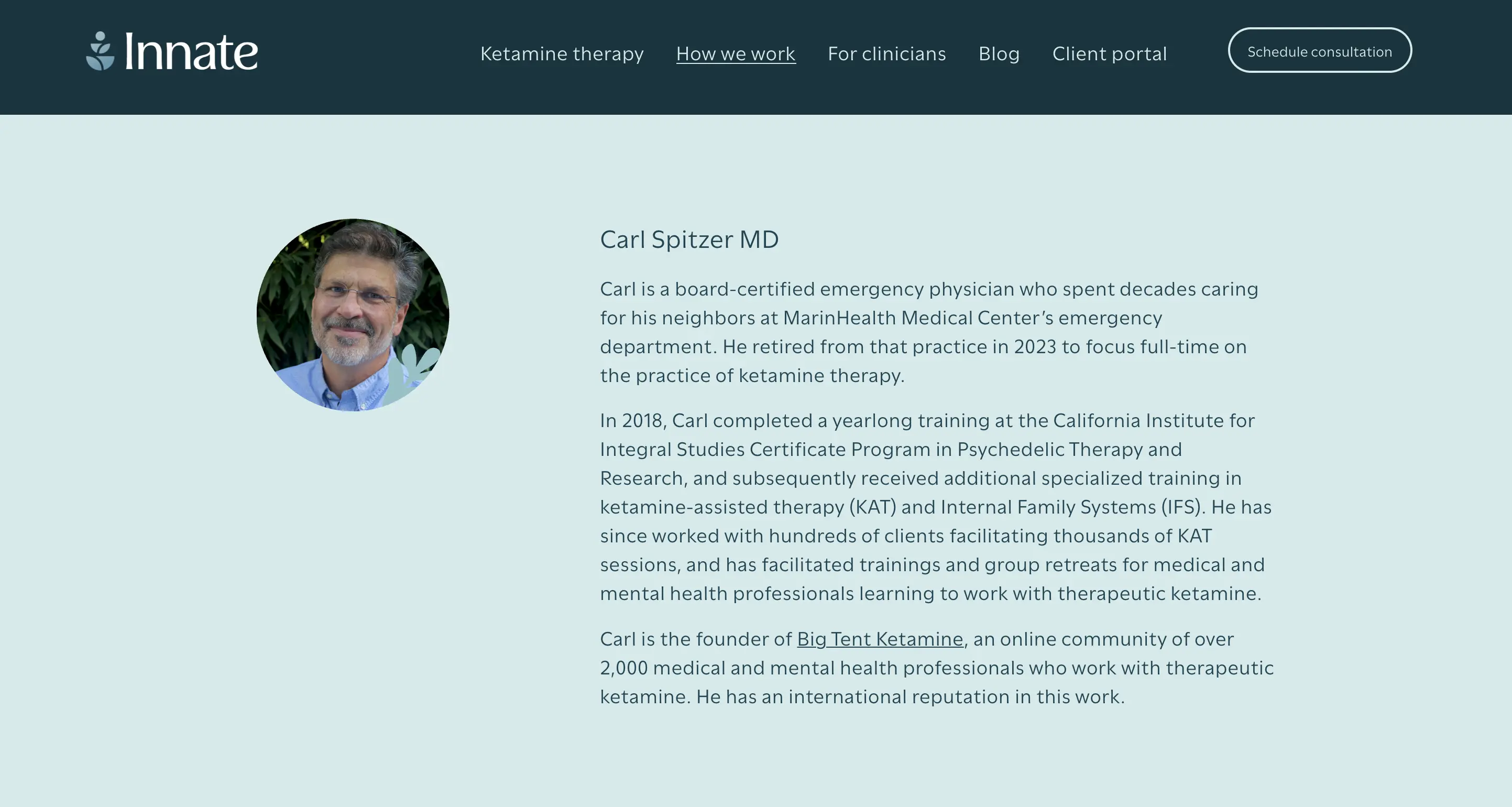The height and width of the screenshot is (807, 1512).
Task: Click the Innate wordmark in header
Action: (x=191, y=52)
